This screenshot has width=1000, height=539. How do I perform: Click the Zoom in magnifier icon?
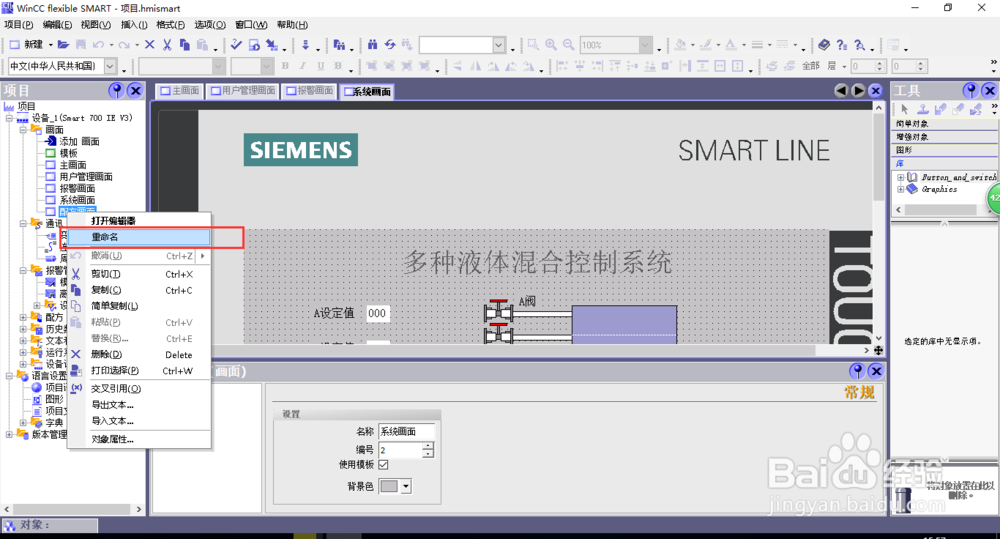(x=551, y=45)
